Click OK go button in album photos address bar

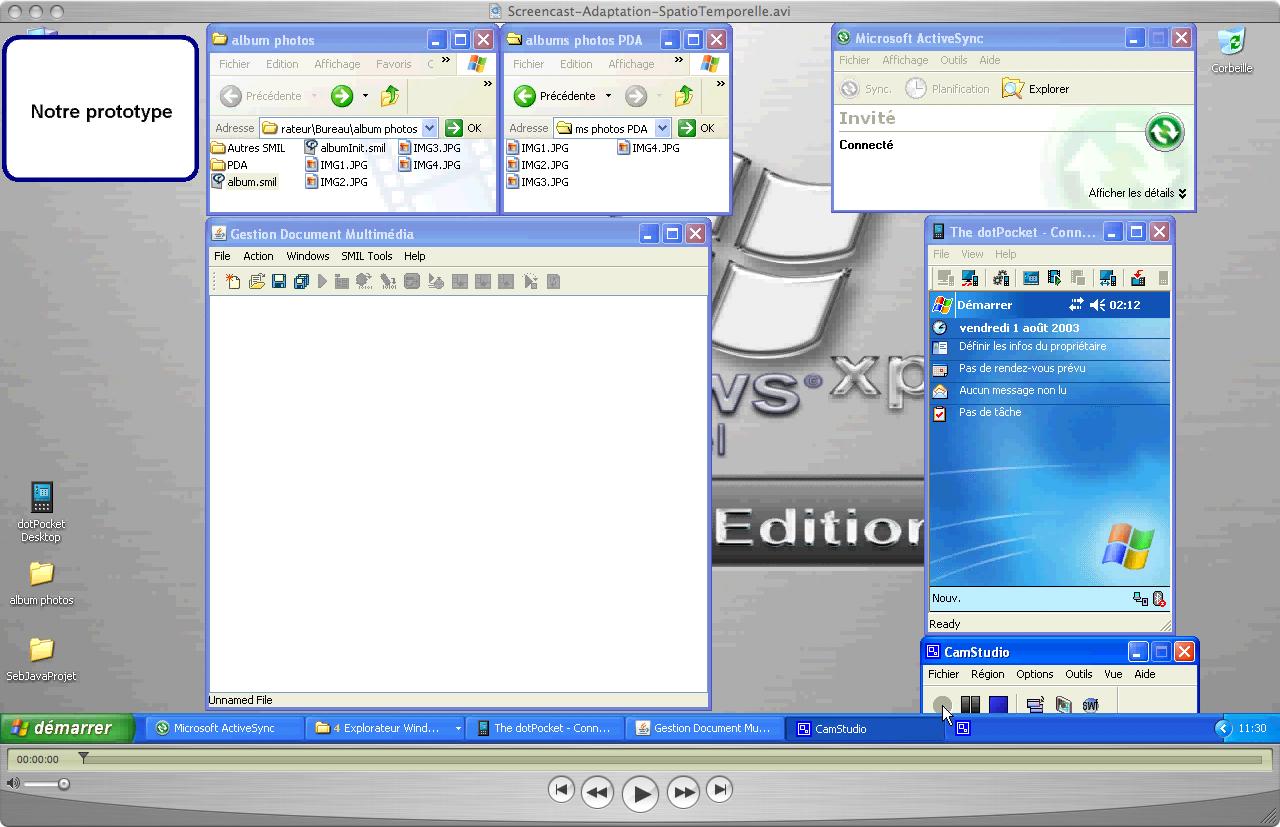[x=463, y=128]
